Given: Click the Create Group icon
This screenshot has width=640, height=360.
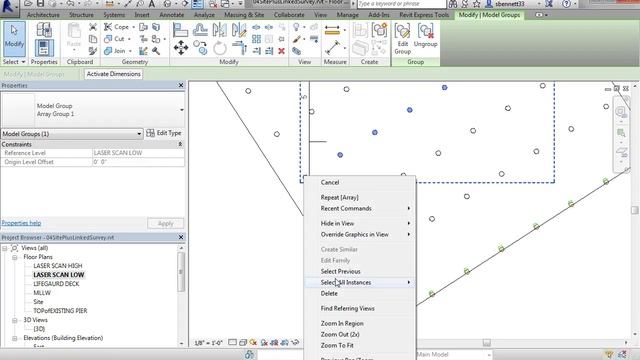Looking at the screenshot, I should 380,30.
